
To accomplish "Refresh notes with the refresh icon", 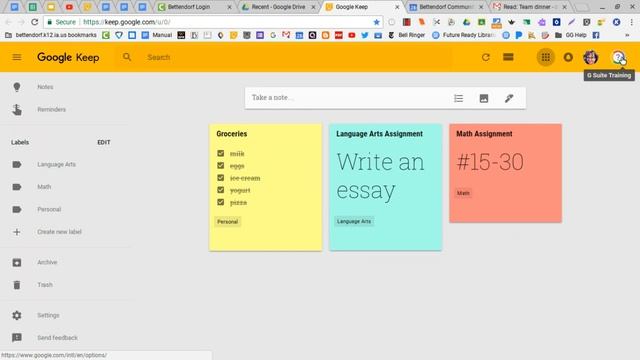I will 485,57.
